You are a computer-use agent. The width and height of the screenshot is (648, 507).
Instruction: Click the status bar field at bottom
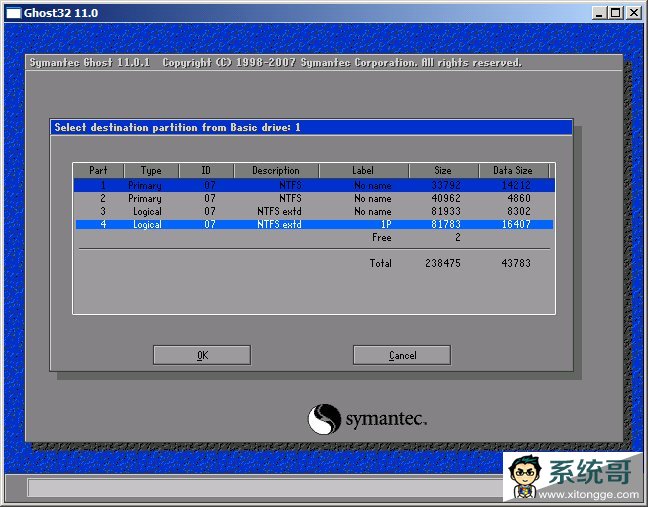click(264, 488)
